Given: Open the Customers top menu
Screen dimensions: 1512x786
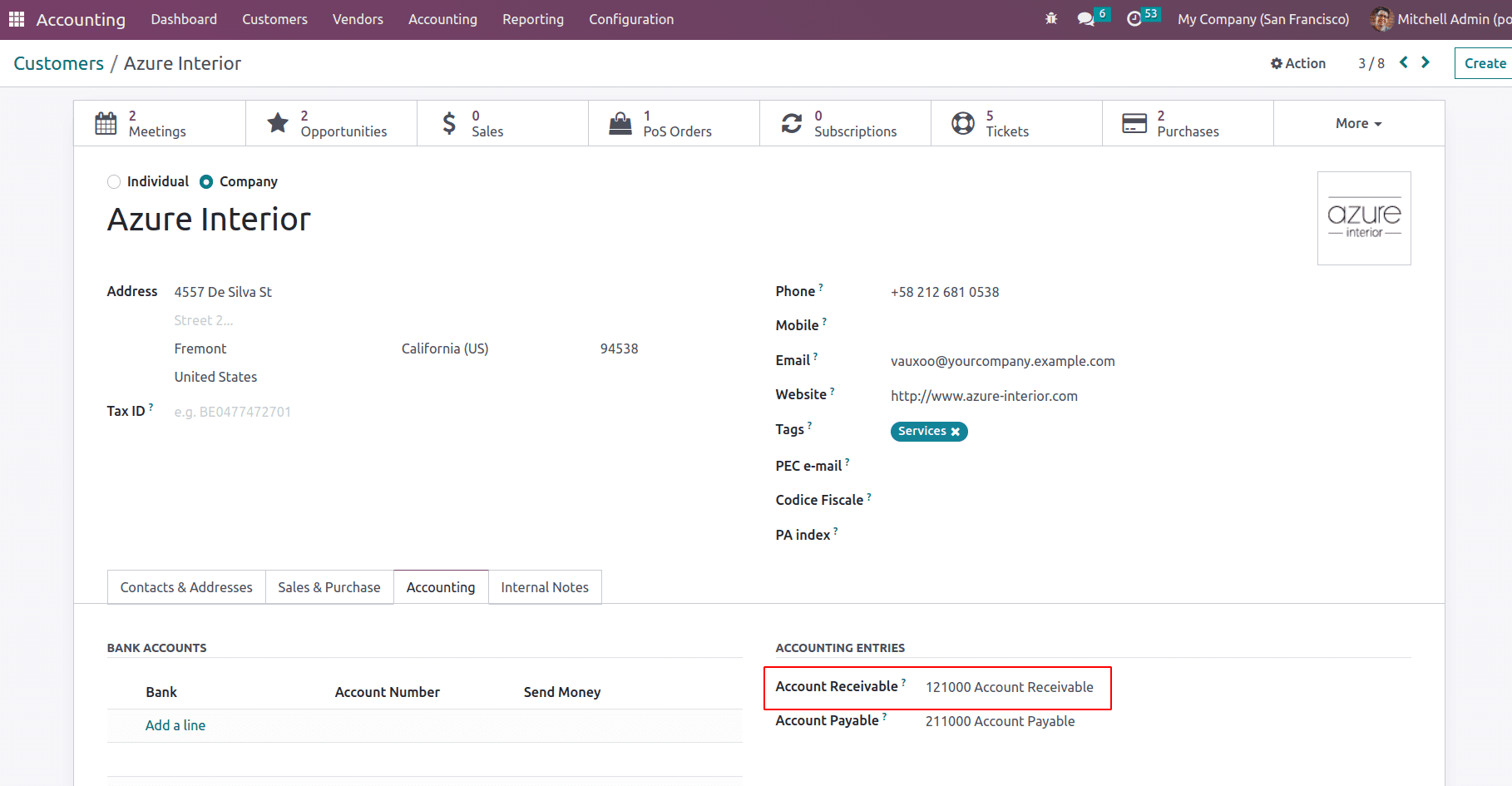Looking at the screenshot, I should coord(274,19).
